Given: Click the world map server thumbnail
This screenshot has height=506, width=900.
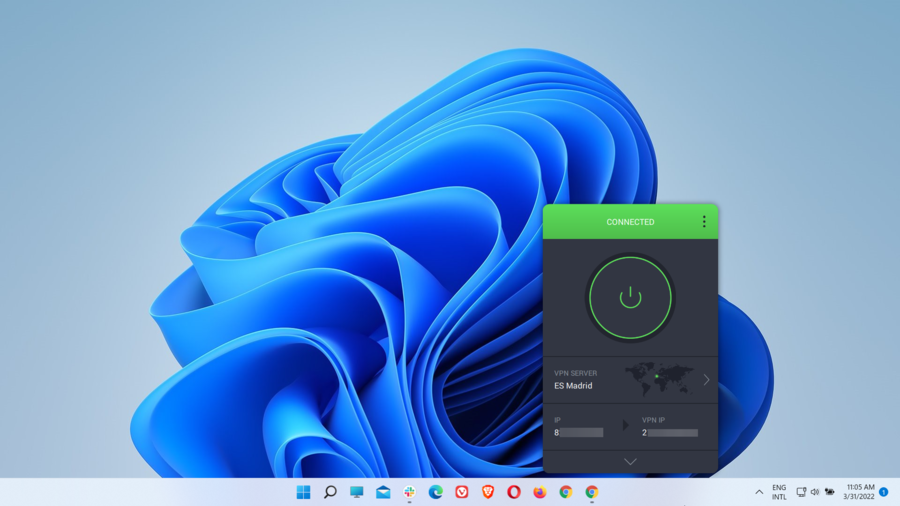Looking at the screenshot, I should coord(659,379).
